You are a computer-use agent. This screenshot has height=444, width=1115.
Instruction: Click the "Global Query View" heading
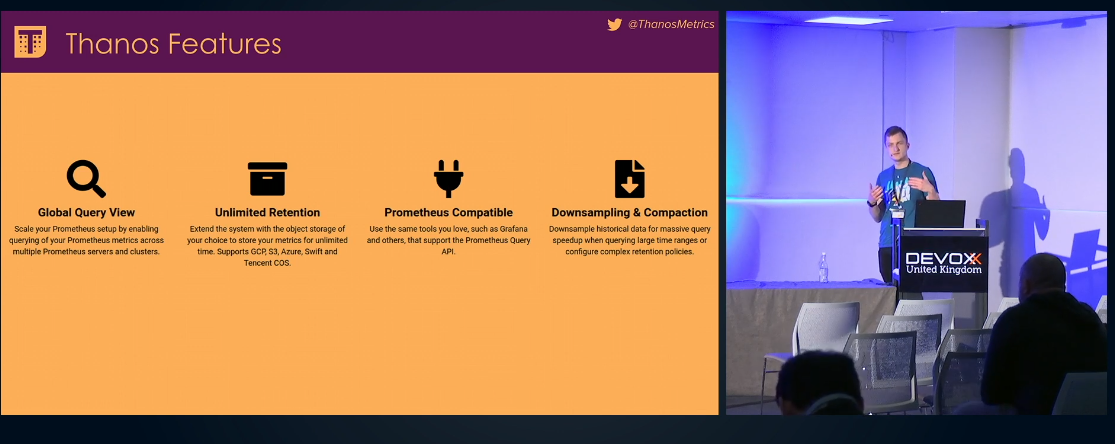[86, 212]
